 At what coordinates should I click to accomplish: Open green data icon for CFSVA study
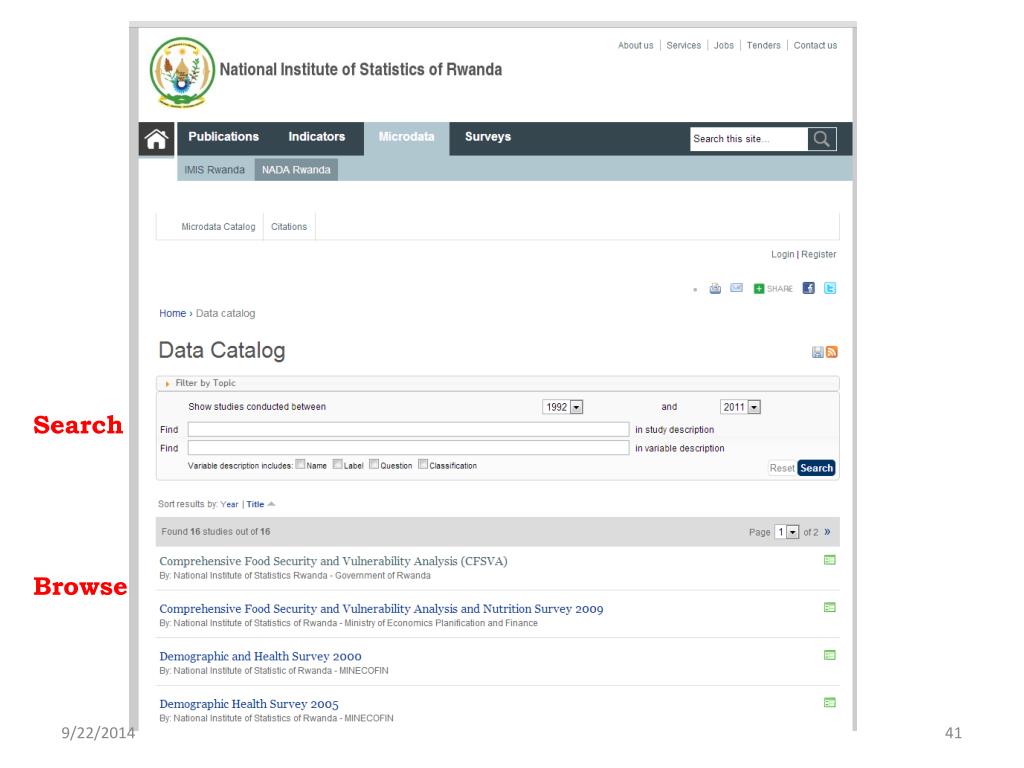point(829,560)
